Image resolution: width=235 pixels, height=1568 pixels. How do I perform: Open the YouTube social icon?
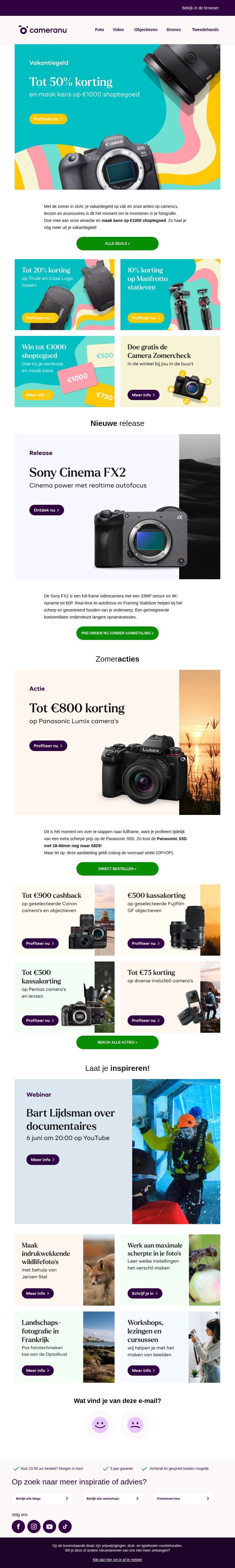point(49,1526)
